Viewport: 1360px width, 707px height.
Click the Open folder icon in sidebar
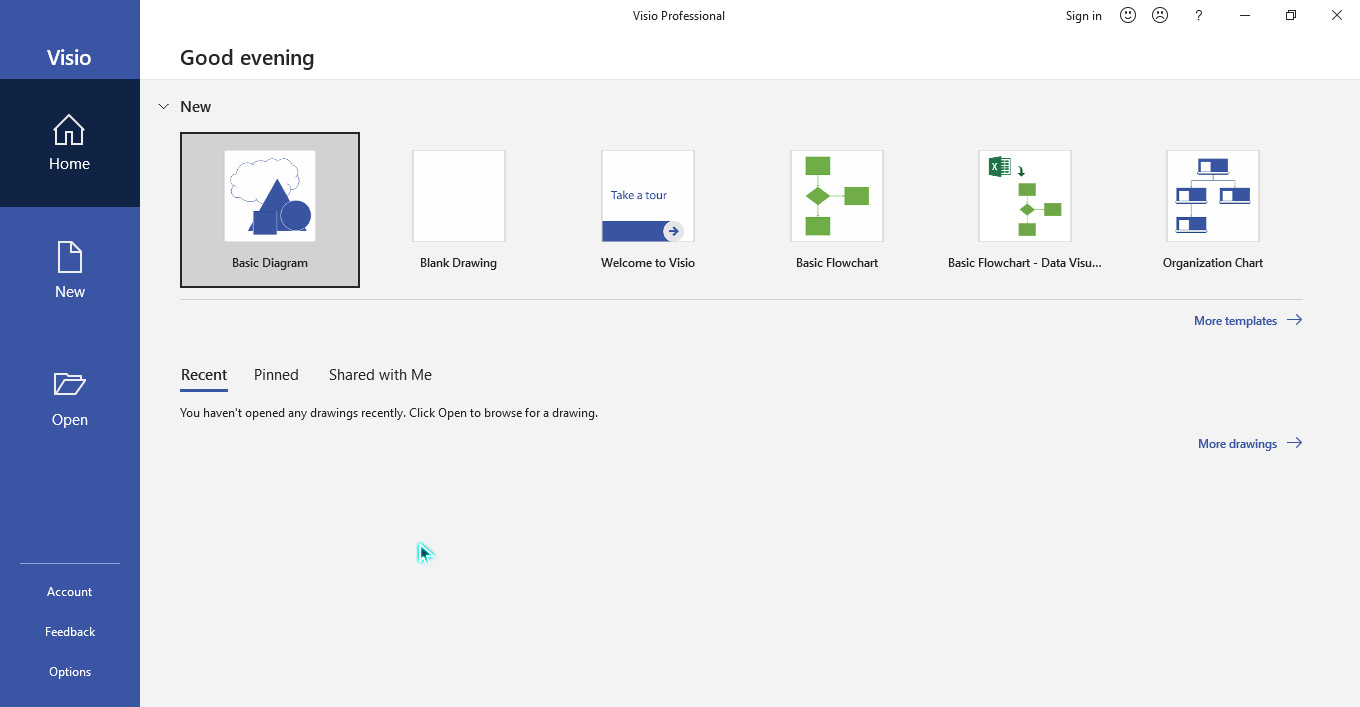pos(69,385)
